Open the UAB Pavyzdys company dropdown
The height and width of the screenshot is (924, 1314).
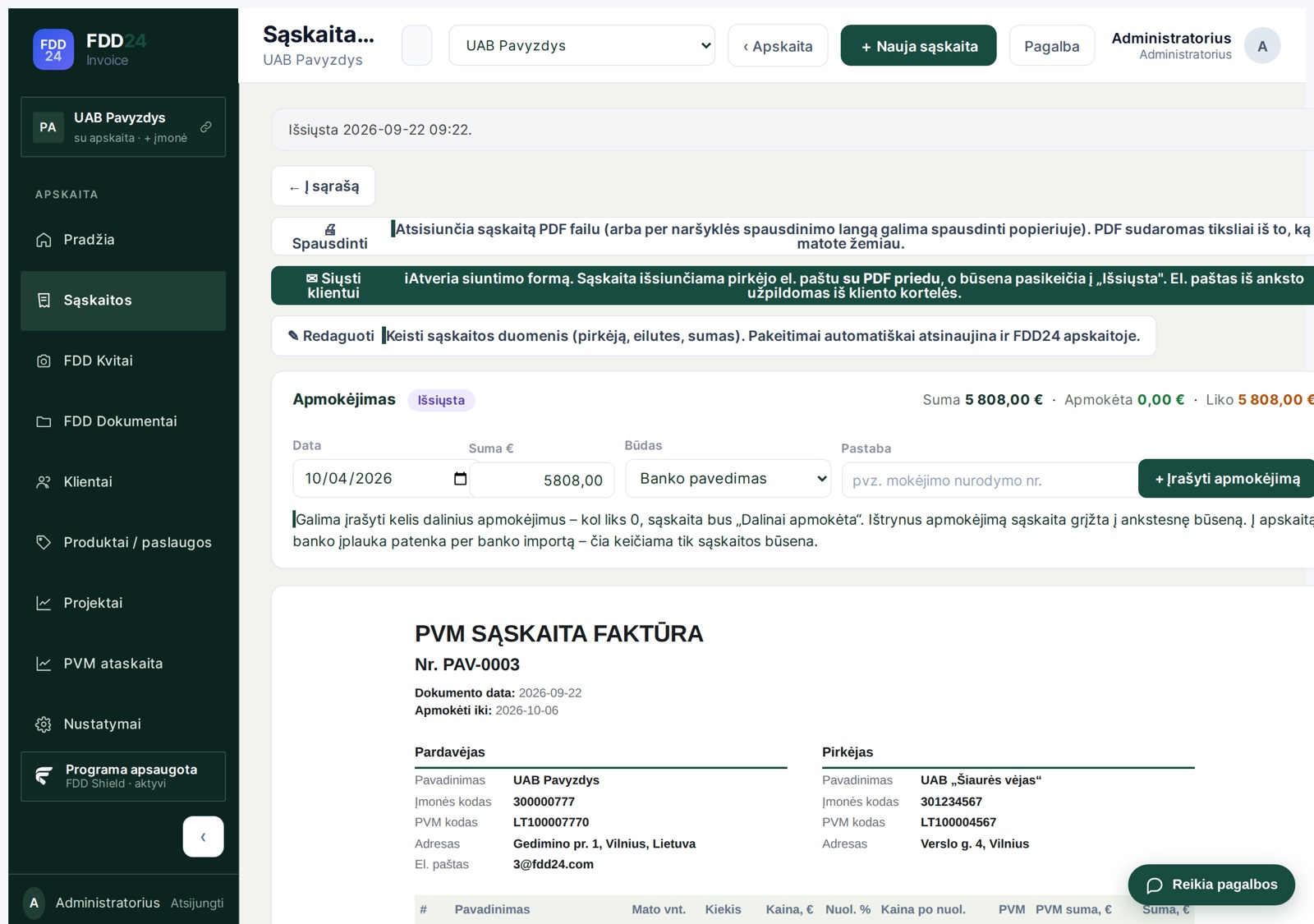(581, 46)
